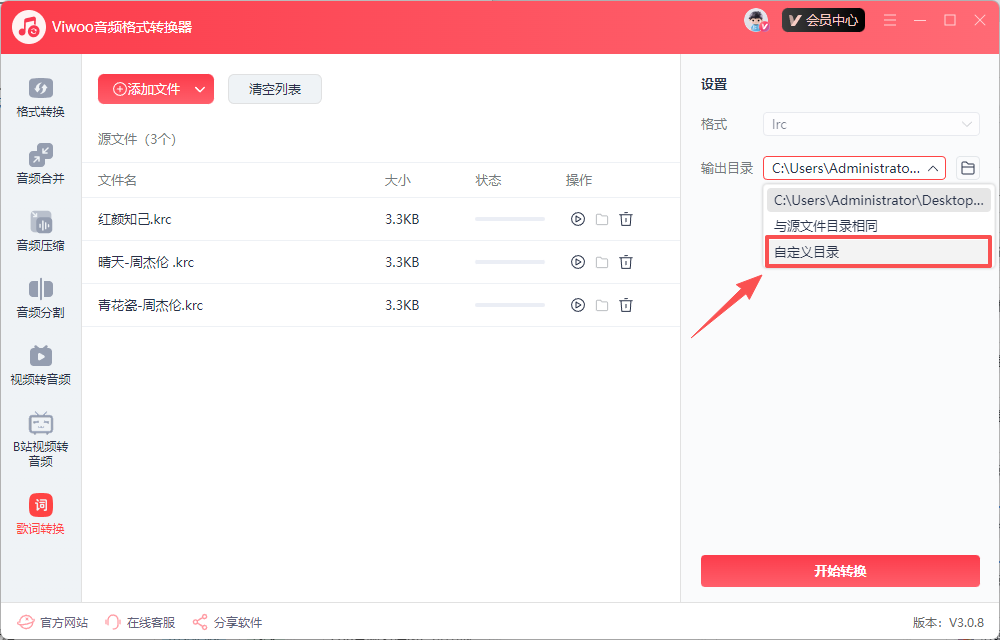Open folder for 晴天-周杰伦 .krc
This screenshot has height=640, width=1000.
point(602,262)
